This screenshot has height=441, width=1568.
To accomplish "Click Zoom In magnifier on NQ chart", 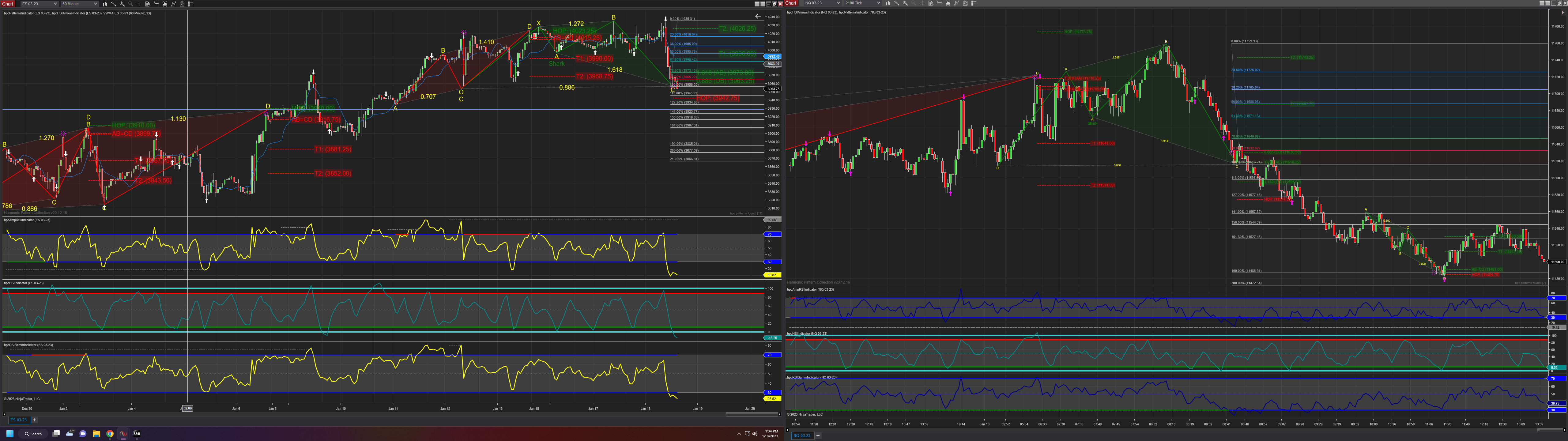I will pyautogui.click(x=905, y=3).
